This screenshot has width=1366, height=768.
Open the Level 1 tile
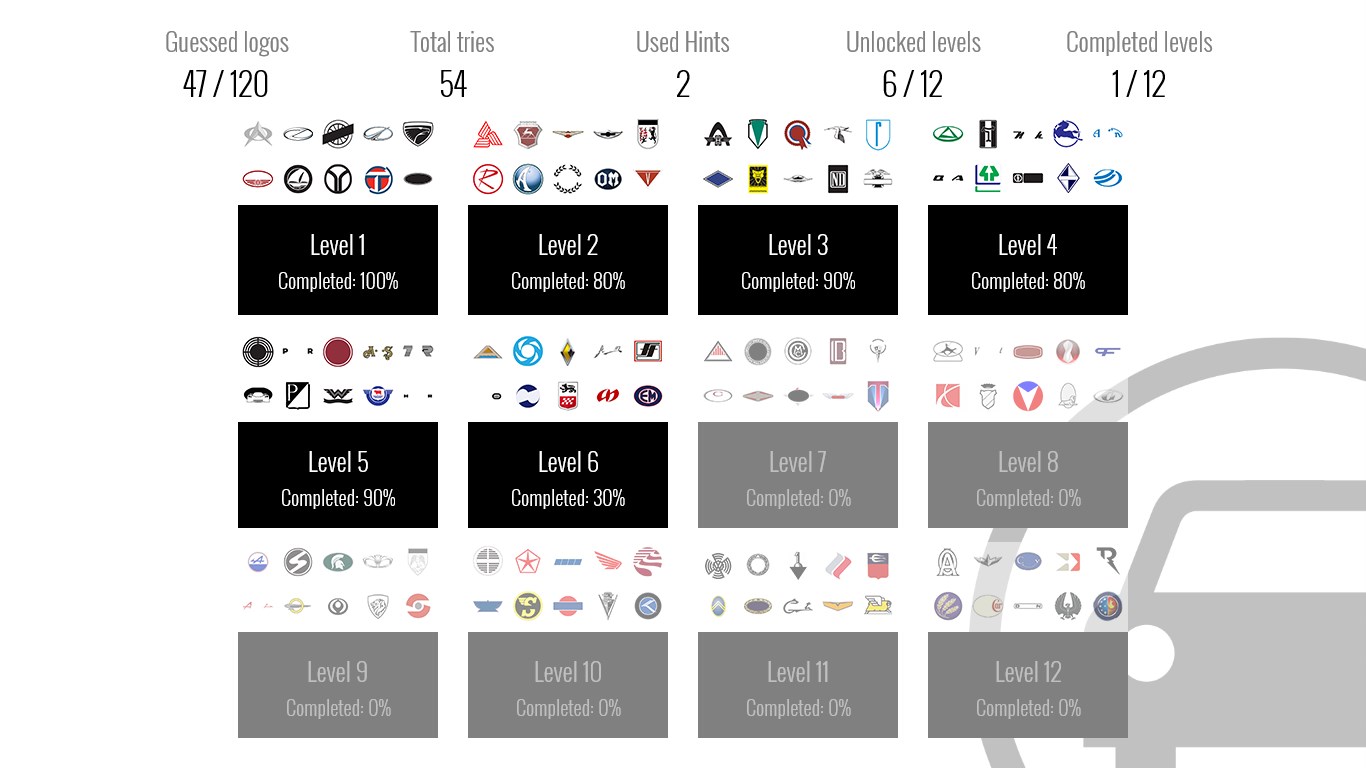coord(338,260)
